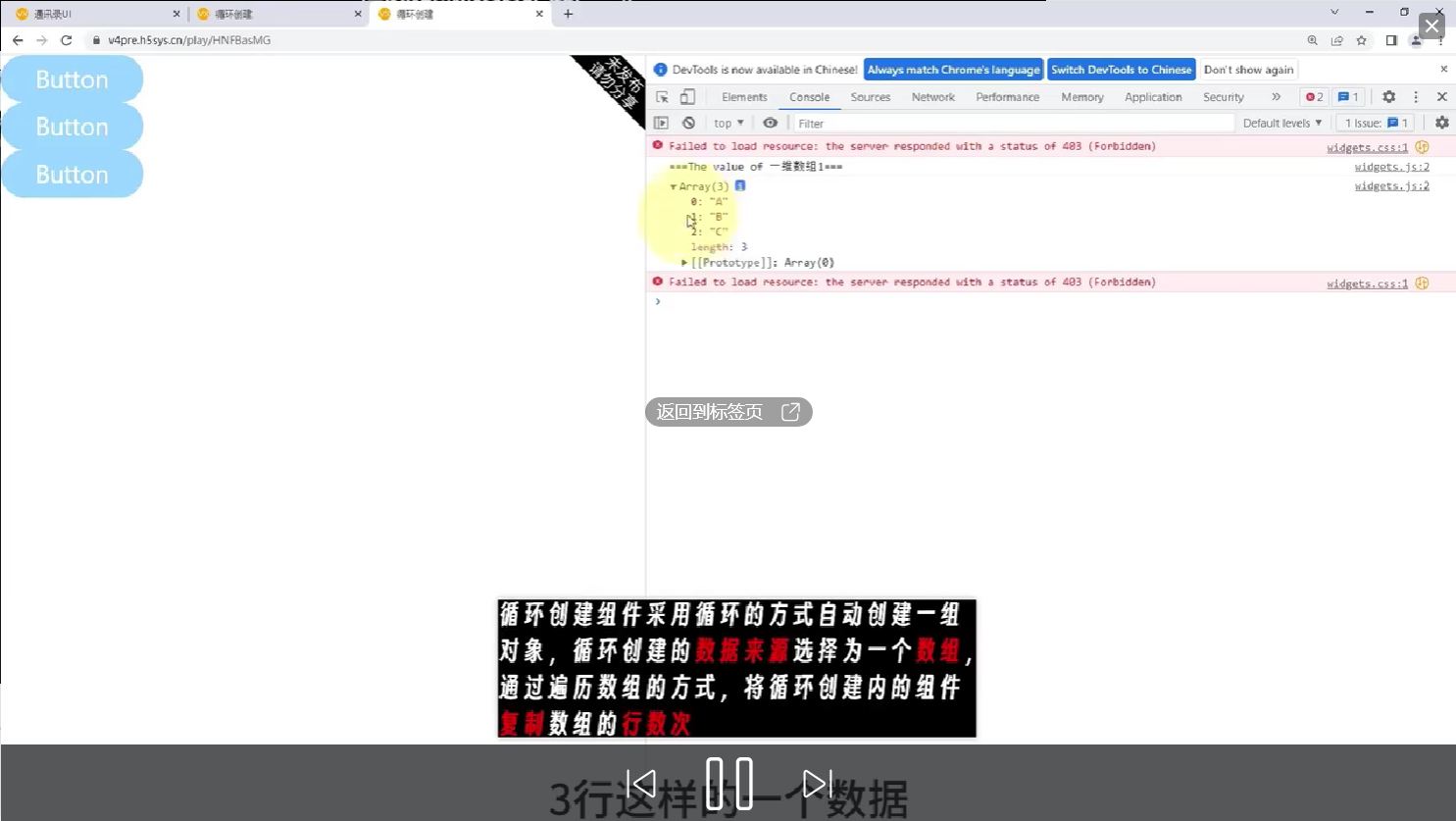
Task: Close the video overlay with X
Action: (x=1432, y=26)
